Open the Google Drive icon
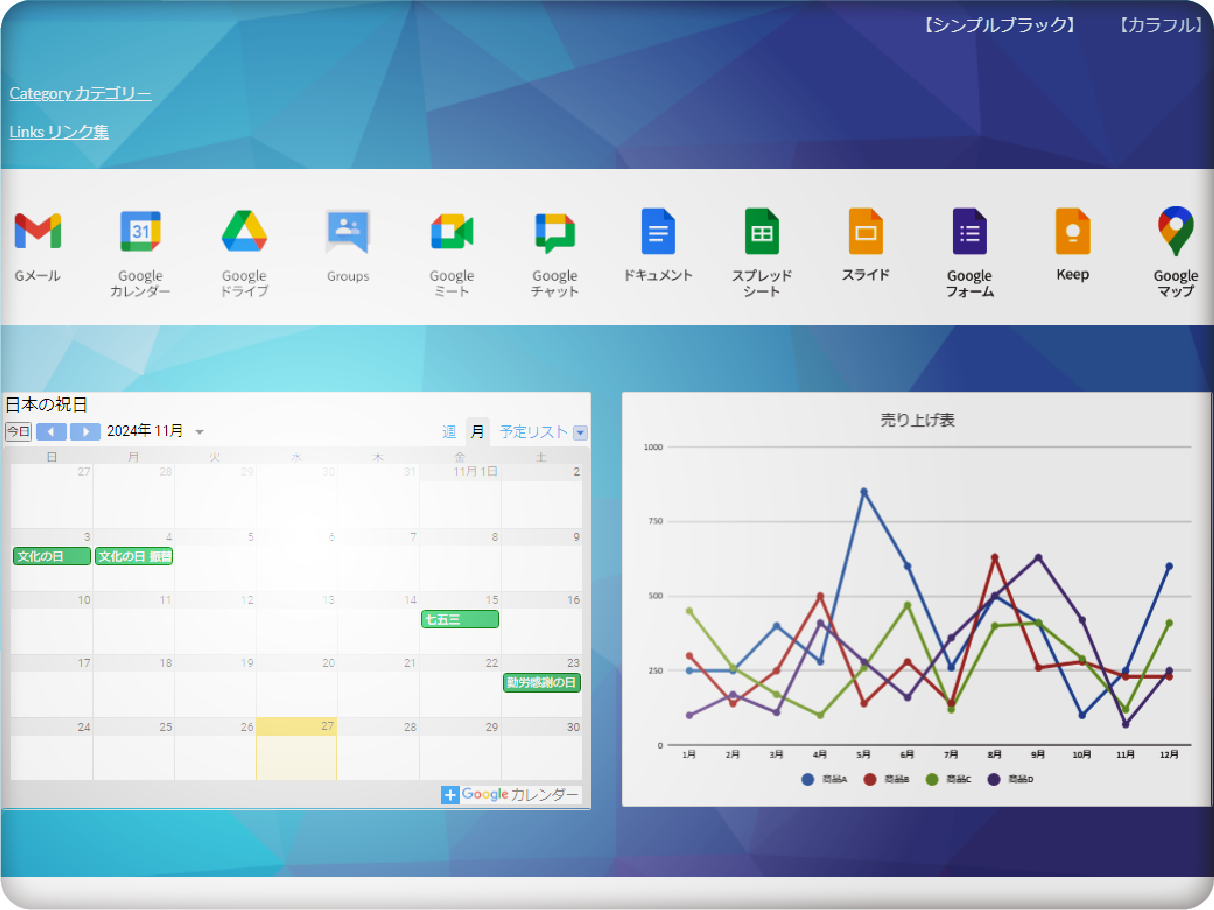 [x=244, y=231]
